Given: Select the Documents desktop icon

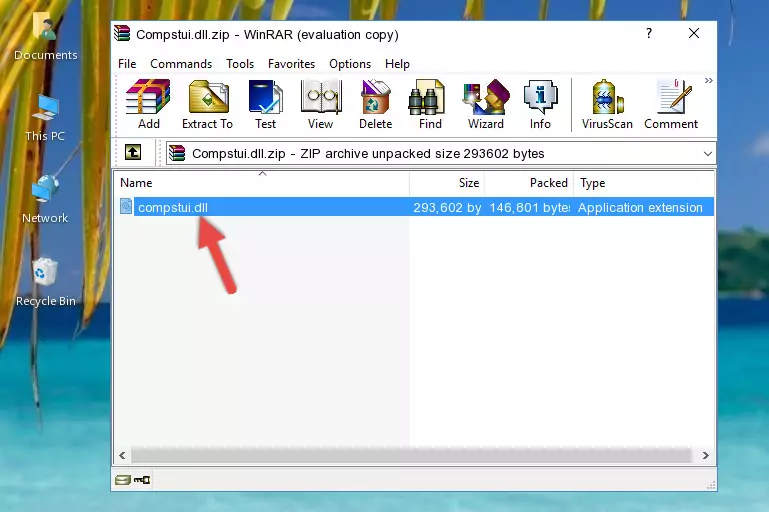Looking at the screenshot, I should tap(46, 36).
